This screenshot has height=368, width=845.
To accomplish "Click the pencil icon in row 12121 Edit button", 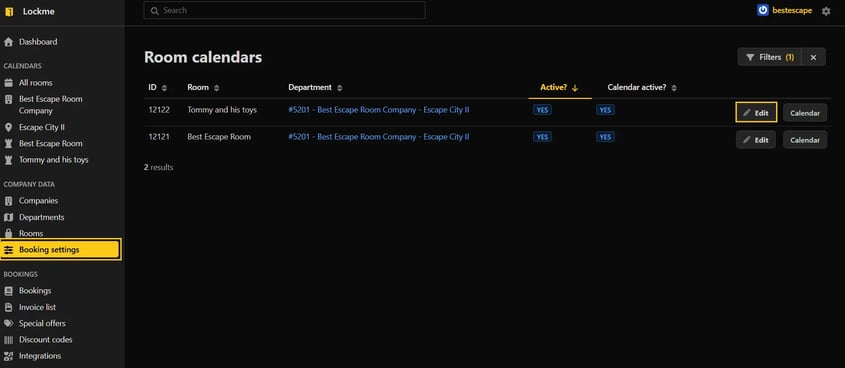I will (746, 140).
